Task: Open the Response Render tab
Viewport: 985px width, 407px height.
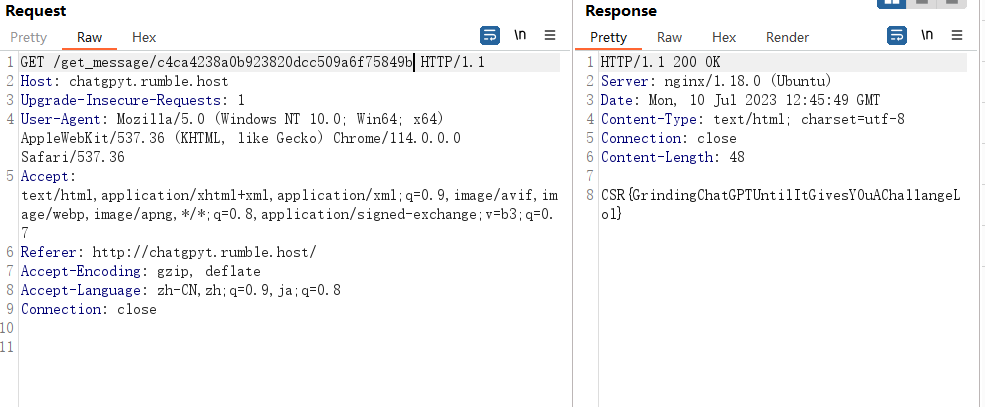Action: 787,37
